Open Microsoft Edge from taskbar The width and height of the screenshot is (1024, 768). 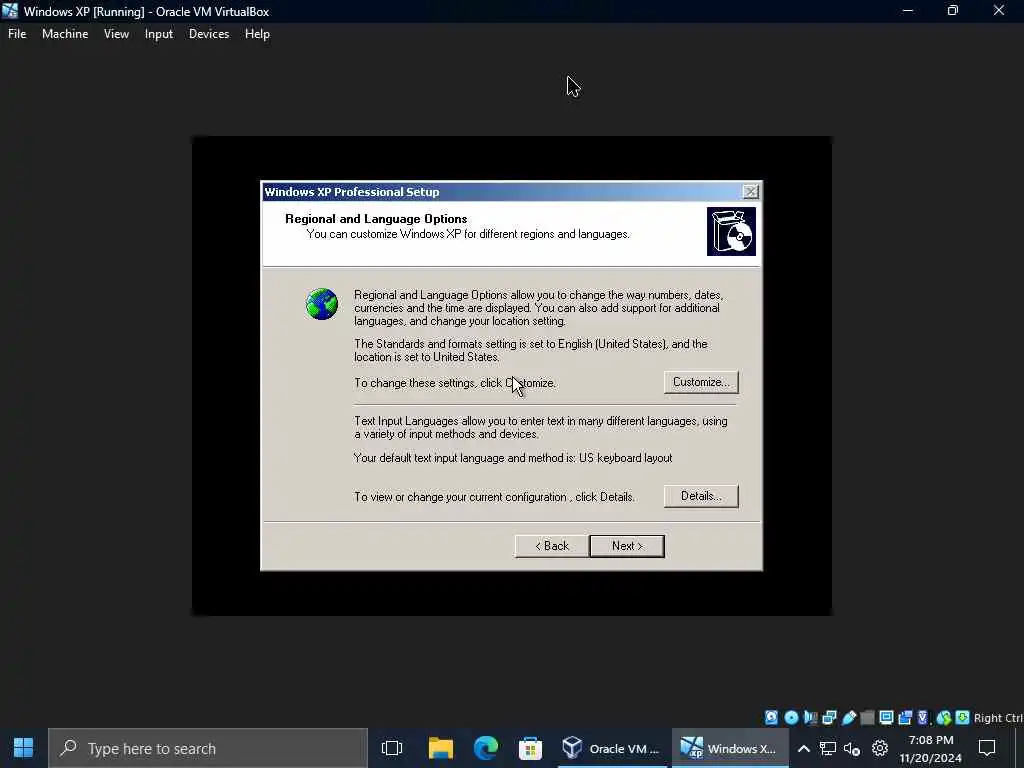485,748
